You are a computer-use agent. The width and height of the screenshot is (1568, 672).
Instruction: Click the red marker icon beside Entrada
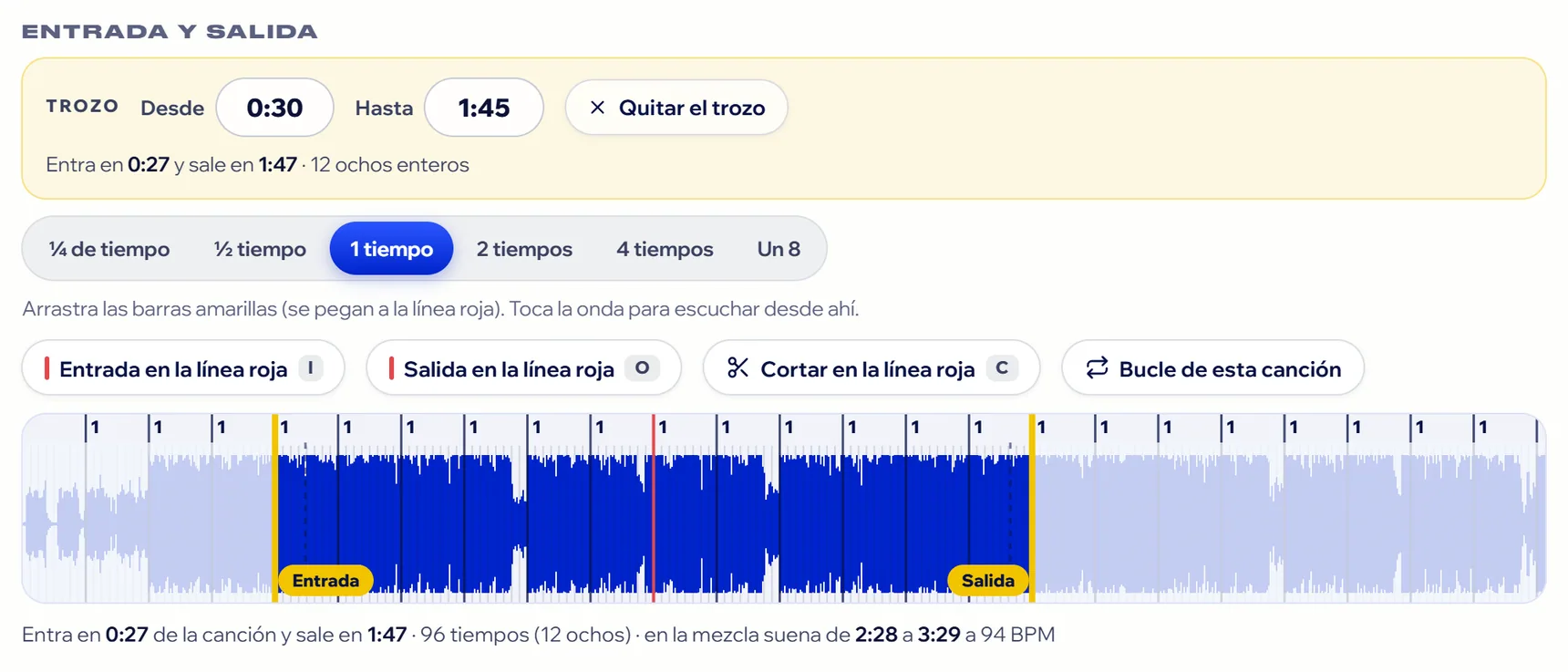coord(46,368)
